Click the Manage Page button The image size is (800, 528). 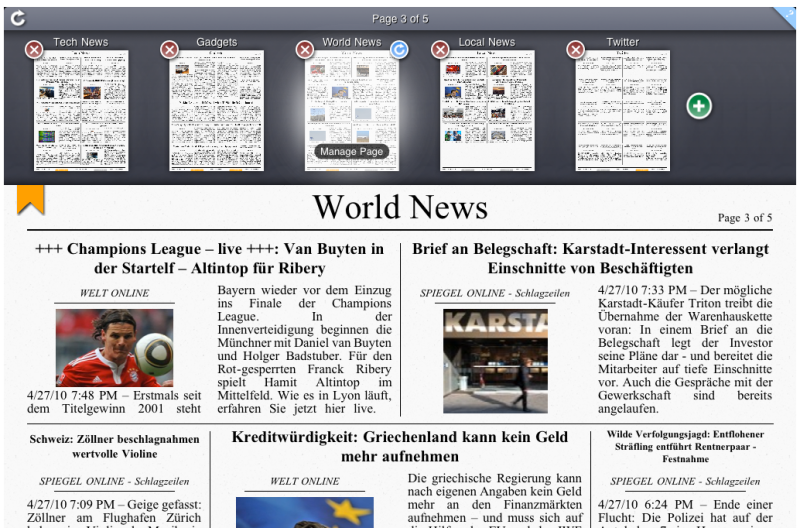[x=352, y=152]
